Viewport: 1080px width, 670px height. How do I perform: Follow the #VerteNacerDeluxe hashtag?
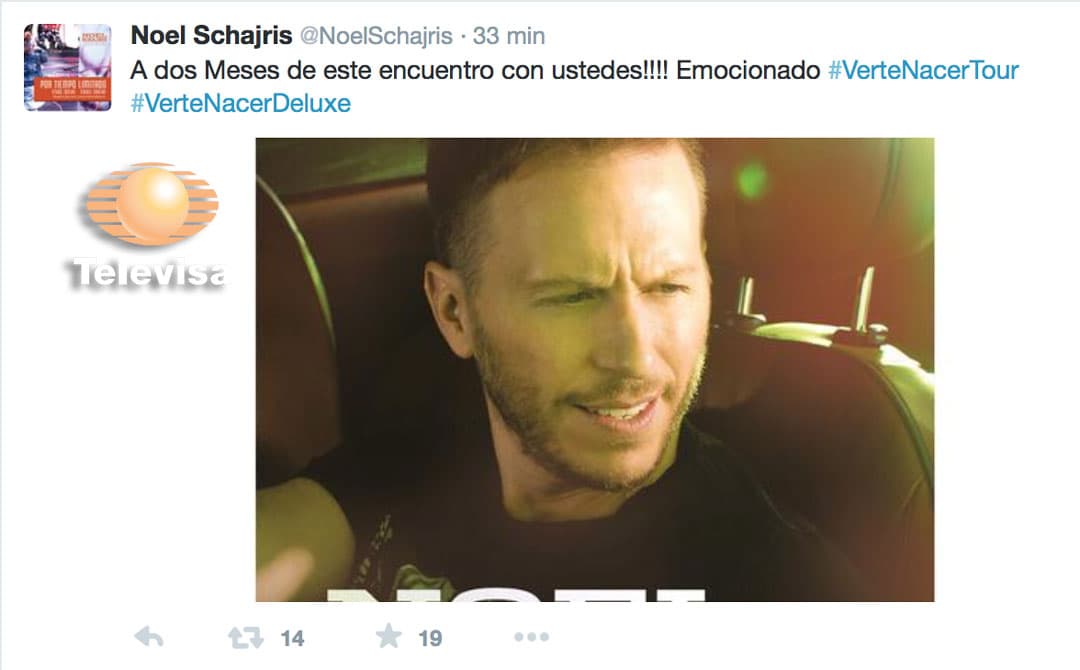[x=241, y=103]
